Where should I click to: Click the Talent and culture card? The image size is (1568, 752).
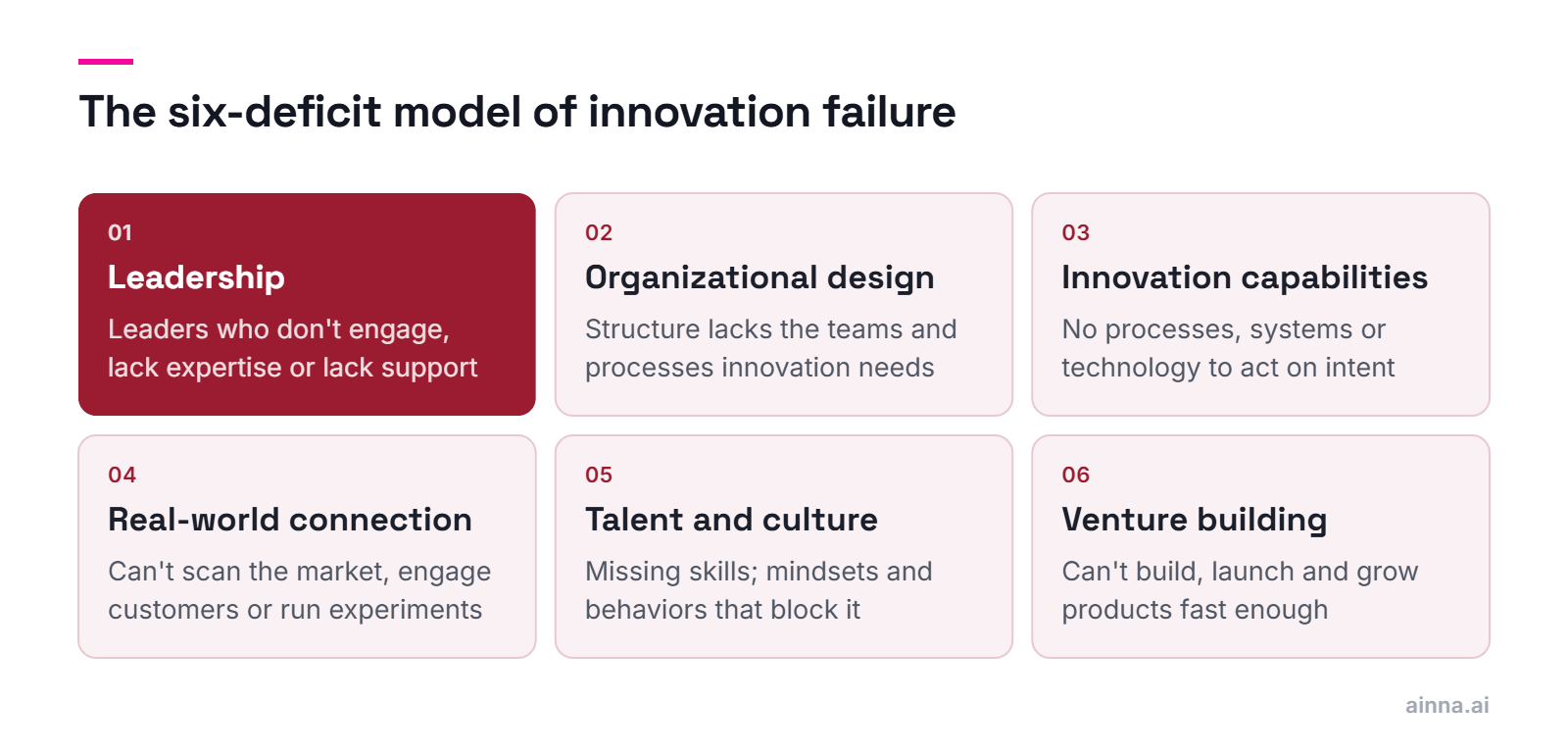click(x=784, y=546)
